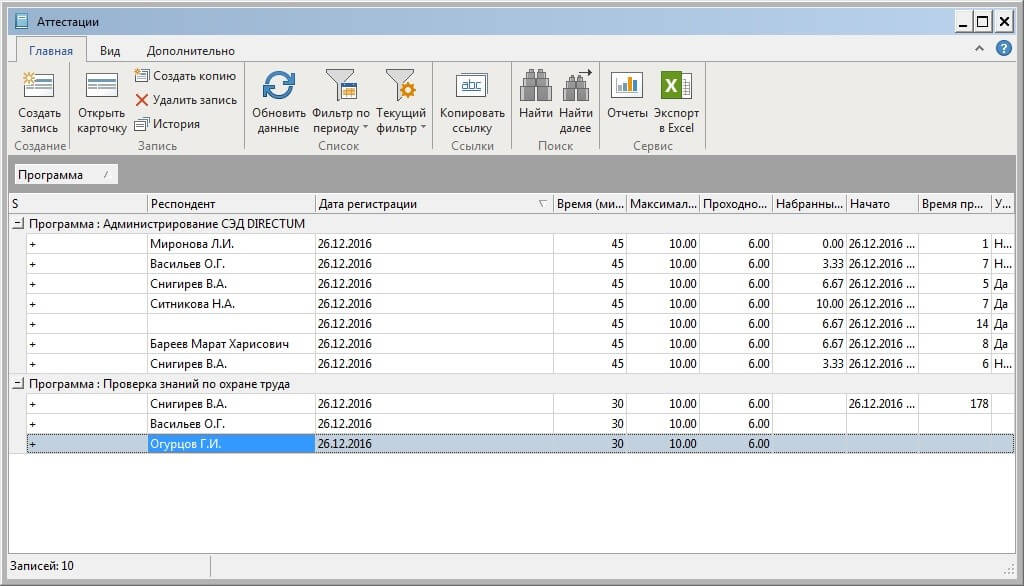The height and width of the screenshot is (586, 1024).
Task: Click the Время пр... column header
Action: 955,204
